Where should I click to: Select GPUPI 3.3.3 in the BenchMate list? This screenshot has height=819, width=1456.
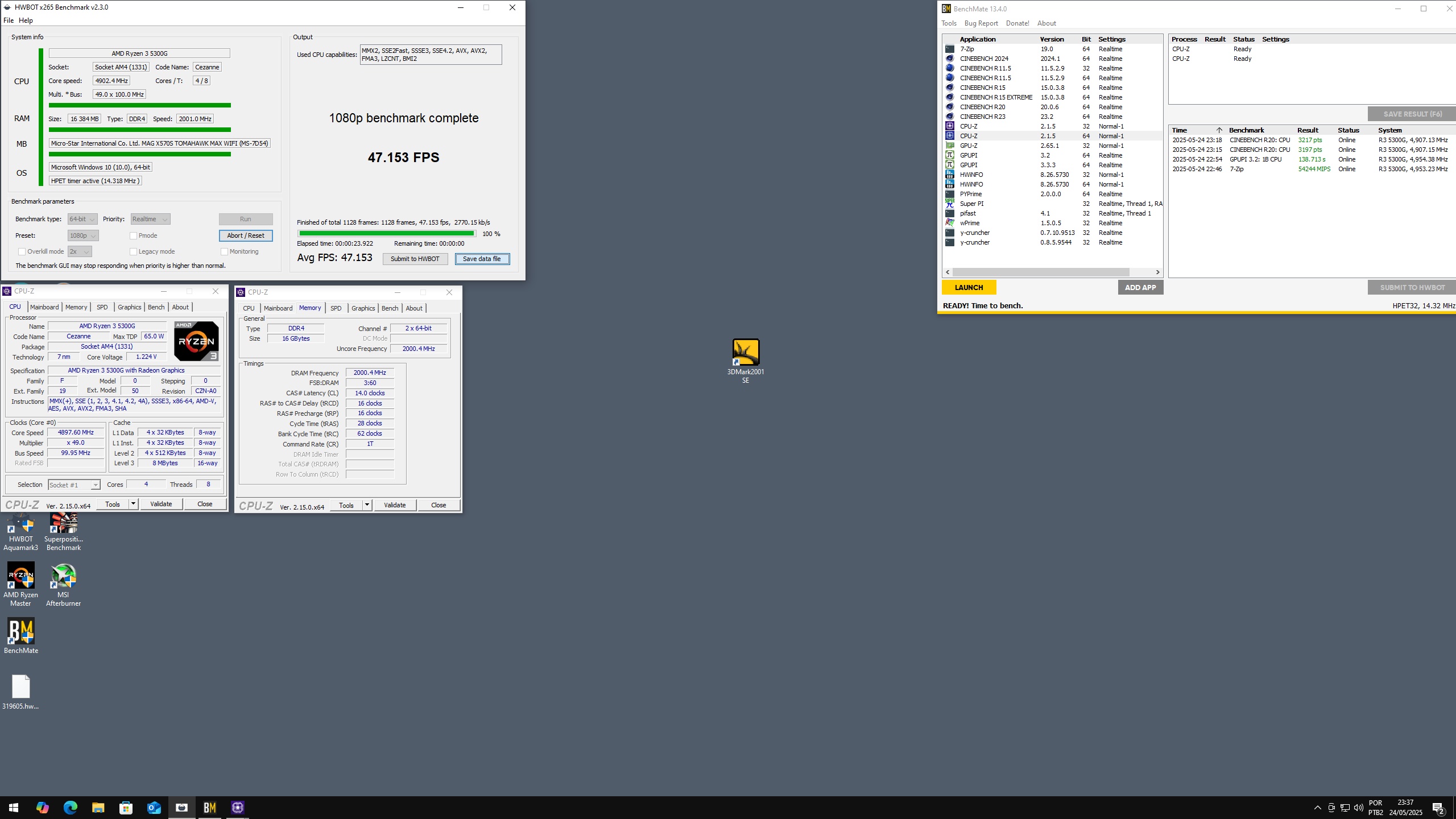[1052, 165]
